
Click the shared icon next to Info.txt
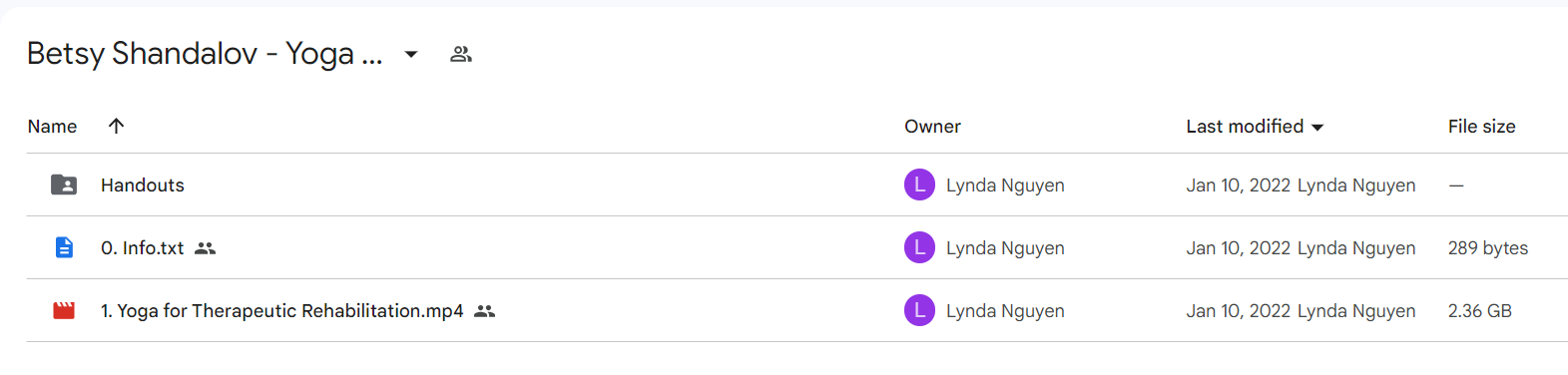pyautogui.click(x=206, y=248)
